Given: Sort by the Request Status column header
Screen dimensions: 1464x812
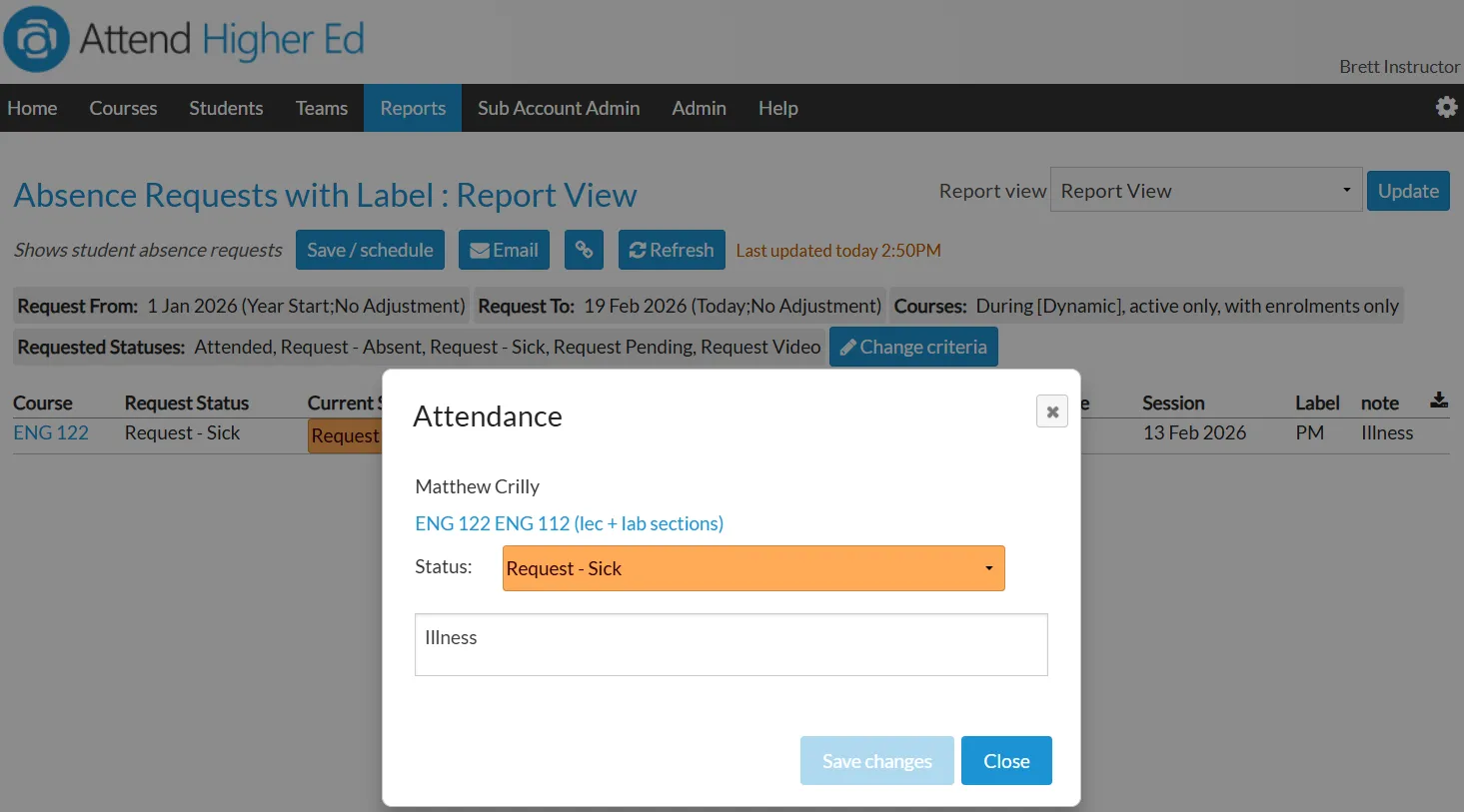Looking at the screenshot, I should tap(187, 403).
